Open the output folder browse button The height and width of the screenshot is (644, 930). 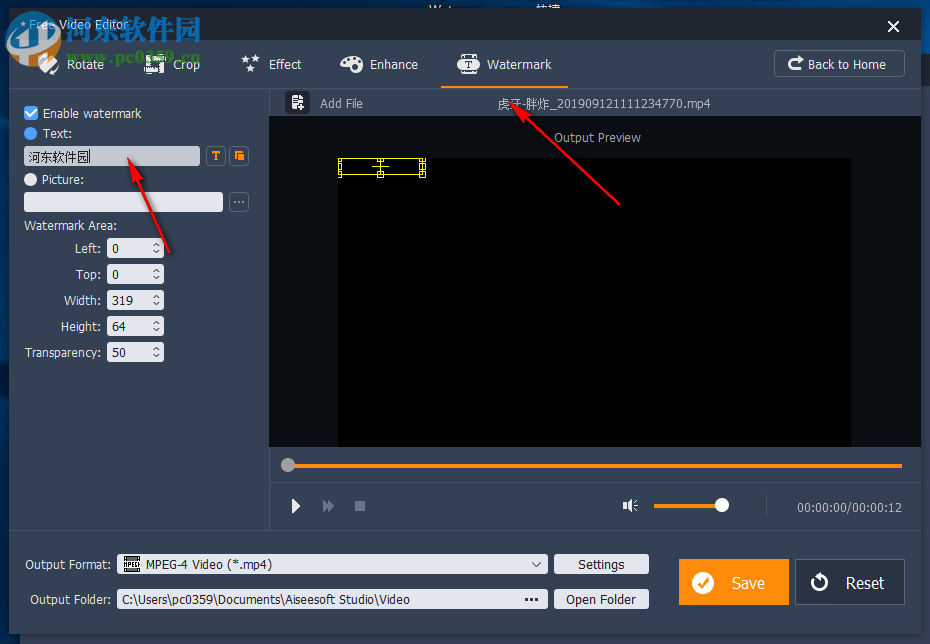pos(531,599)
